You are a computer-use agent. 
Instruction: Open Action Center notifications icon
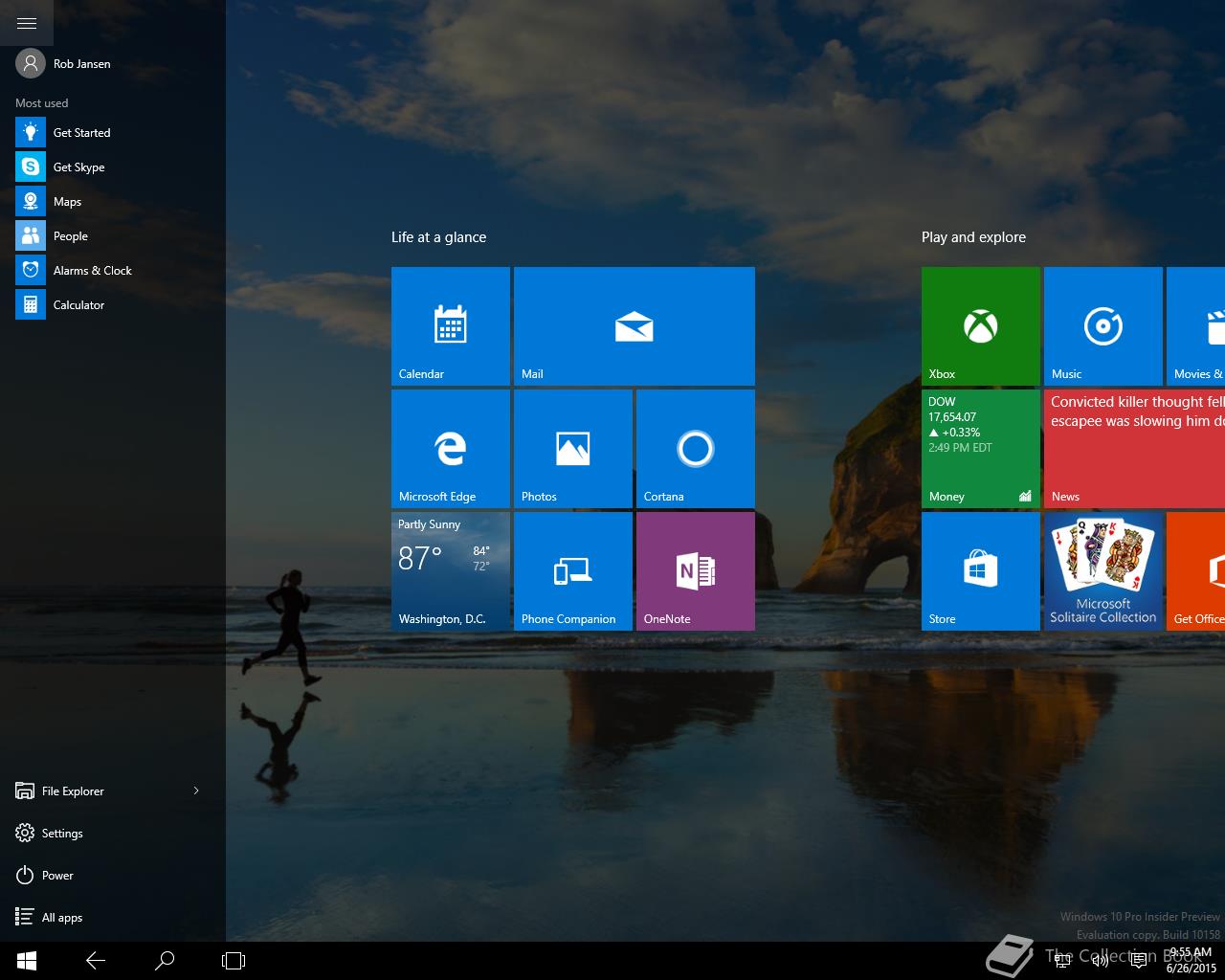click(x=1139, y=961)
